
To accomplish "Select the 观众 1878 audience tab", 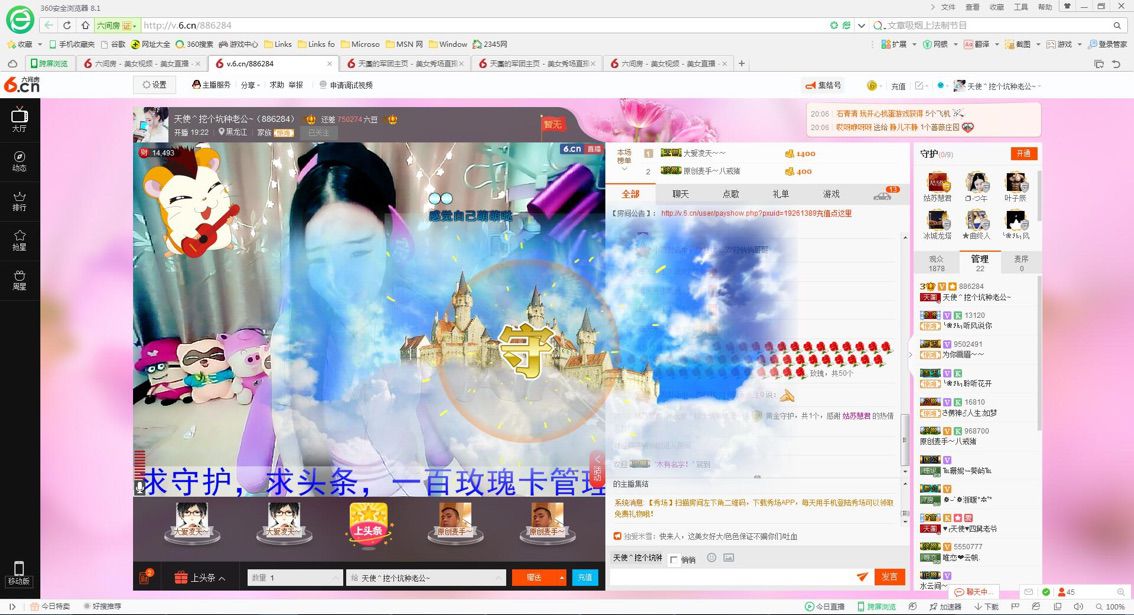I will pyautogui.click(x=937, y=263).
